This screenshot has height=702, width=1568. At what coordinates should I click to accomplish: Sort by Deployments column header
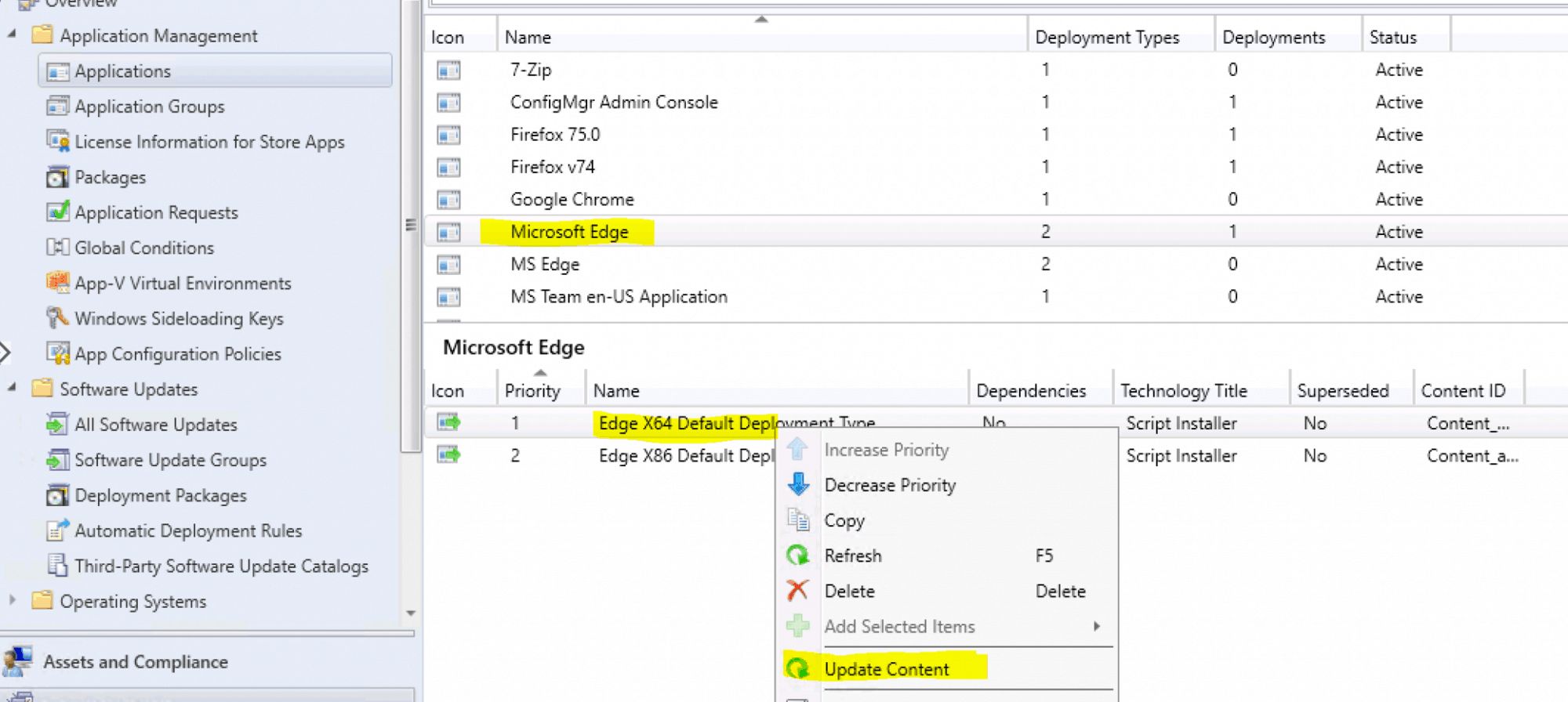(x=1288, y=37)
